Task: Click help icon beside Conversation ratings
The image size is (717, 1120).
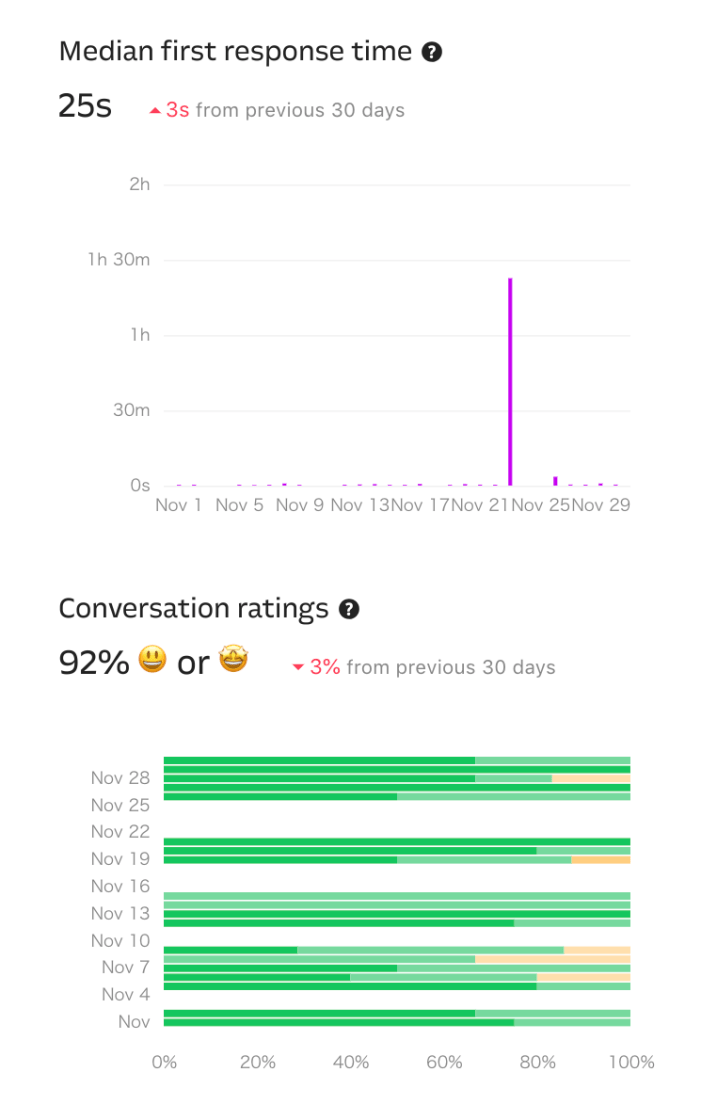Action: coord(349,609)
